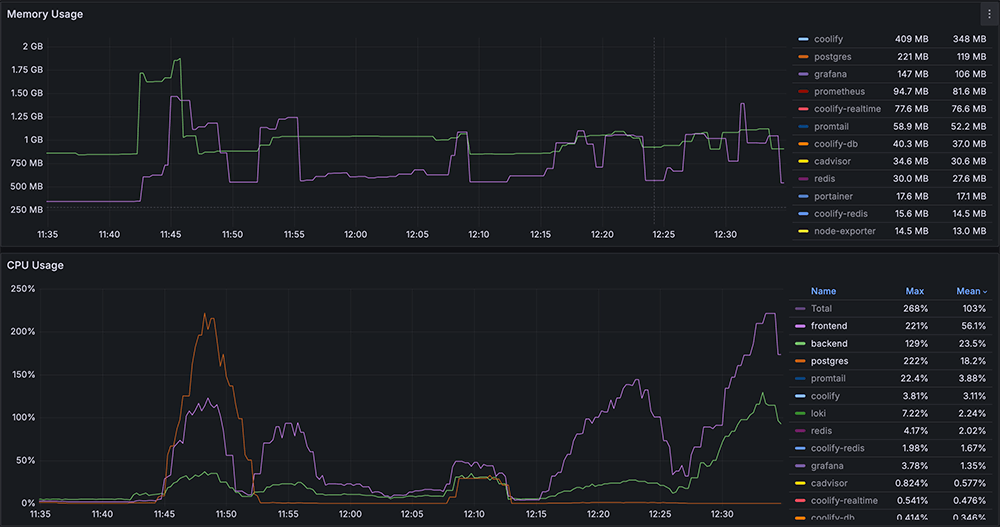The width and height of the screenshot is (1000, 527).
Task: Toggle grafana series visibility in memory legend
Action: (830, 74)
